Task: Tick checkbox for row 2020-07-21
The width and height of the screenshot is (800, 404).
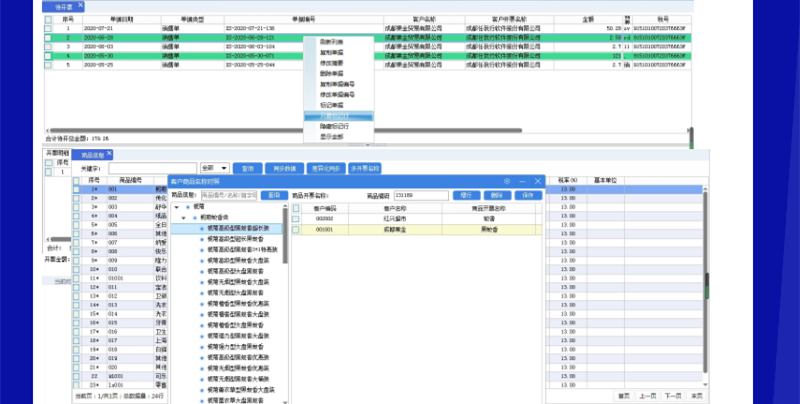Action: coord(48,29)
